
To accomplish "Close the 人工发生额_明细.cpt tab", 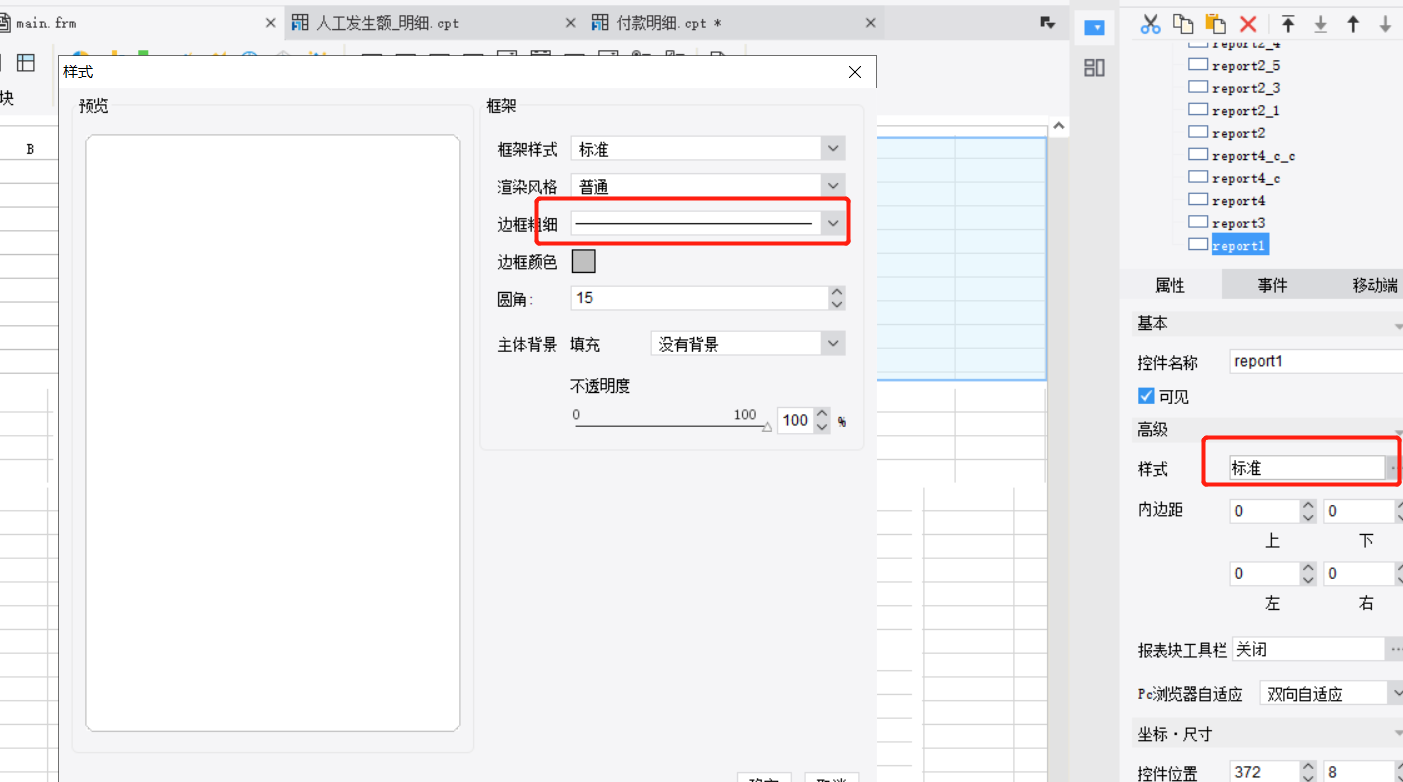I will pyautogui.click(x=571, y=22).
